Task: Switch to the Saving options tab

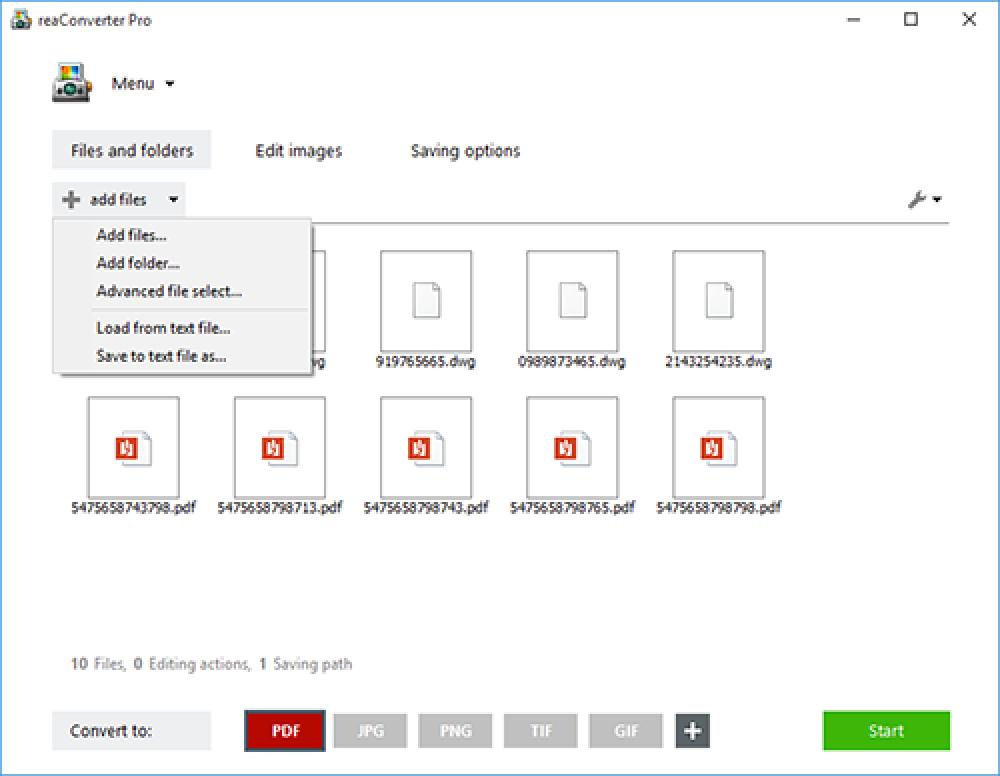Action: 464,150
